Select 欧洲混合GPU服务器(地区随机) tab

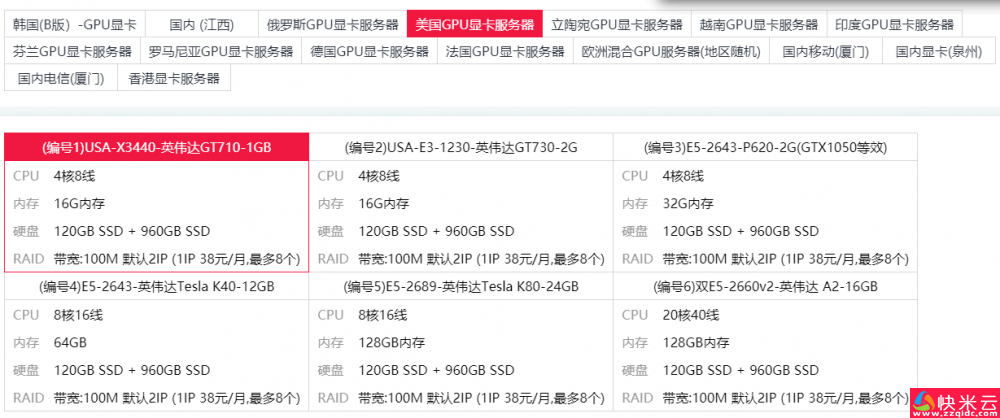click(672, 52)
